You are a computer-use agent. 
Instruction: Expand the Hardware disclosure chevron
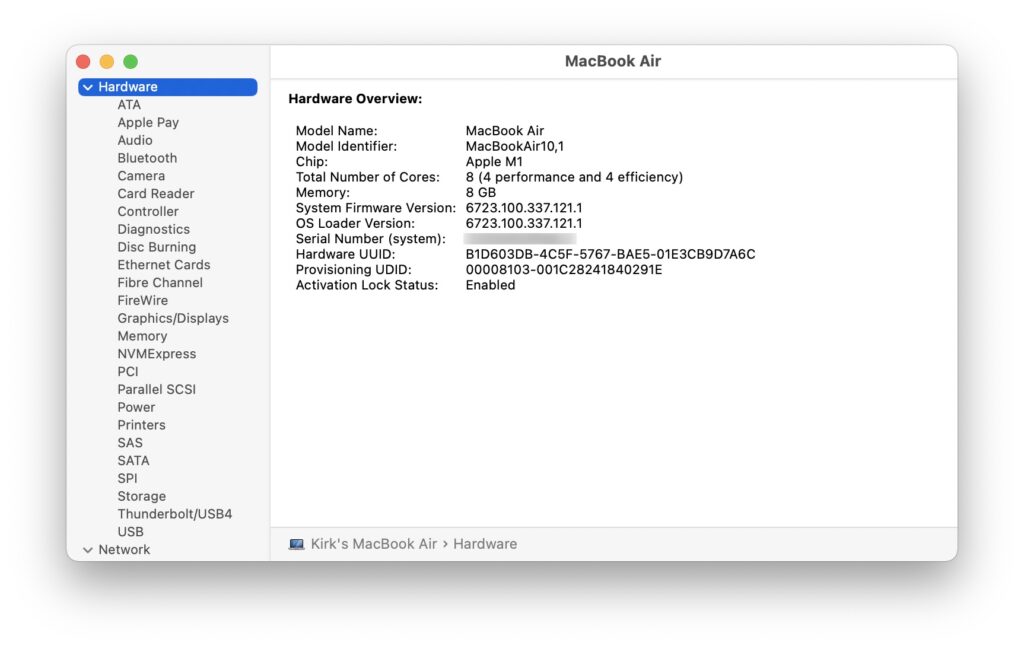pyautogui.click(x=88, y=87)
